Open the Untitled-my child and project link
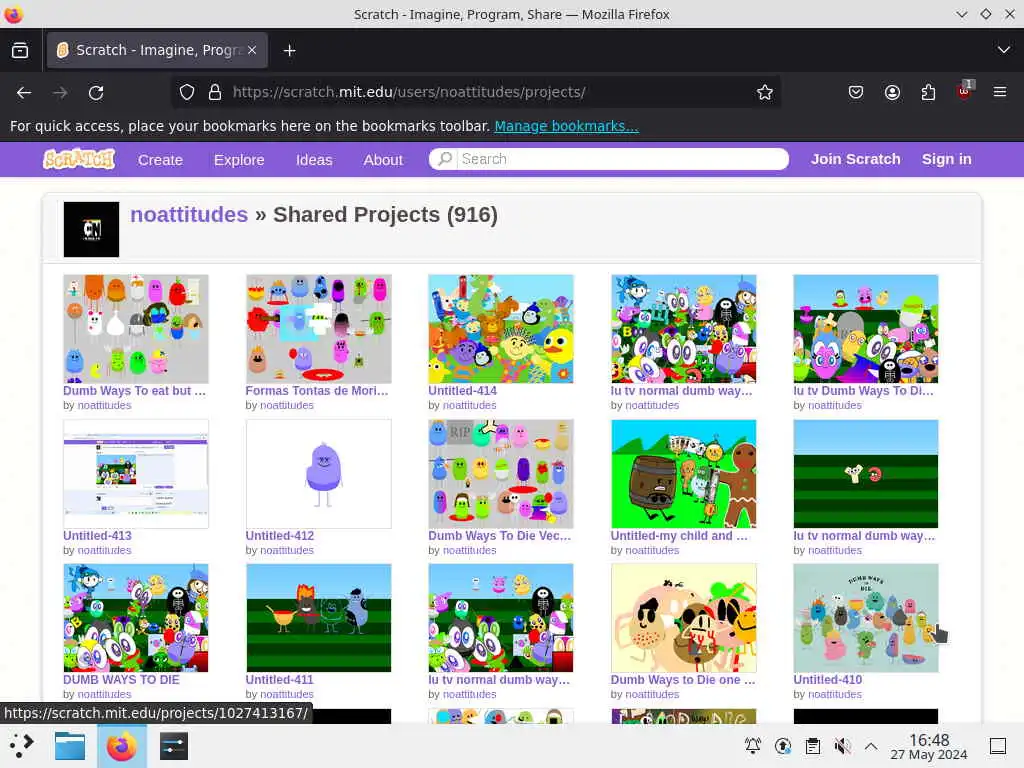This screenshot has width=1024, height=768. (679, 536)
